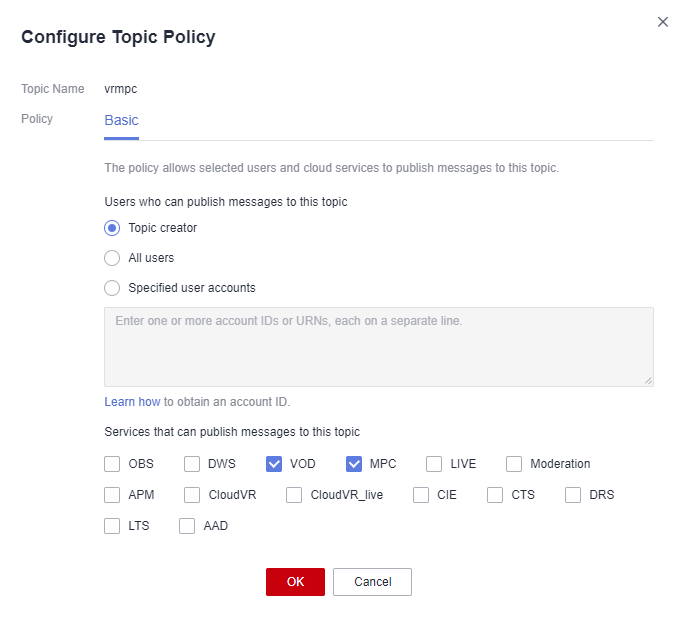This screenshot has height=624, width=685.
Task: Tick the CloudVR checkbox
Action: pos(192,495)
